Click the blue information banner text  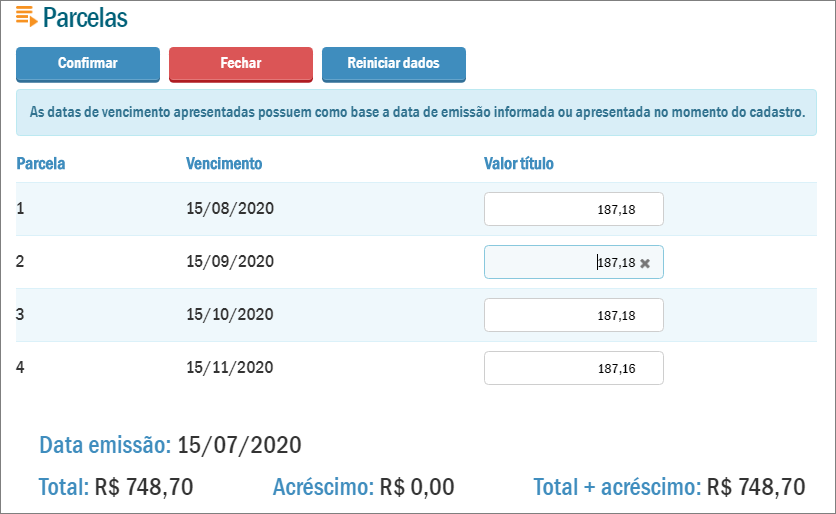[x=417, y=113]
